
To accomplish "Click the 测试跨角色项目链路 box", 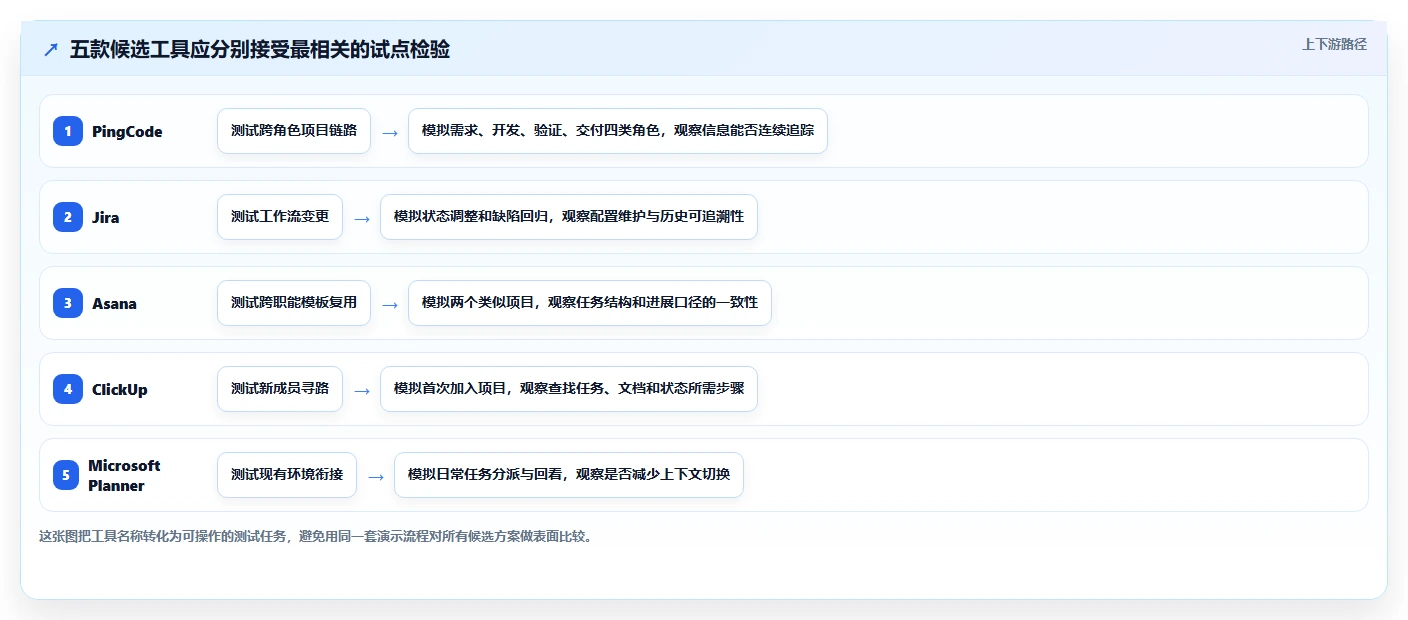I will pos(294,131).
